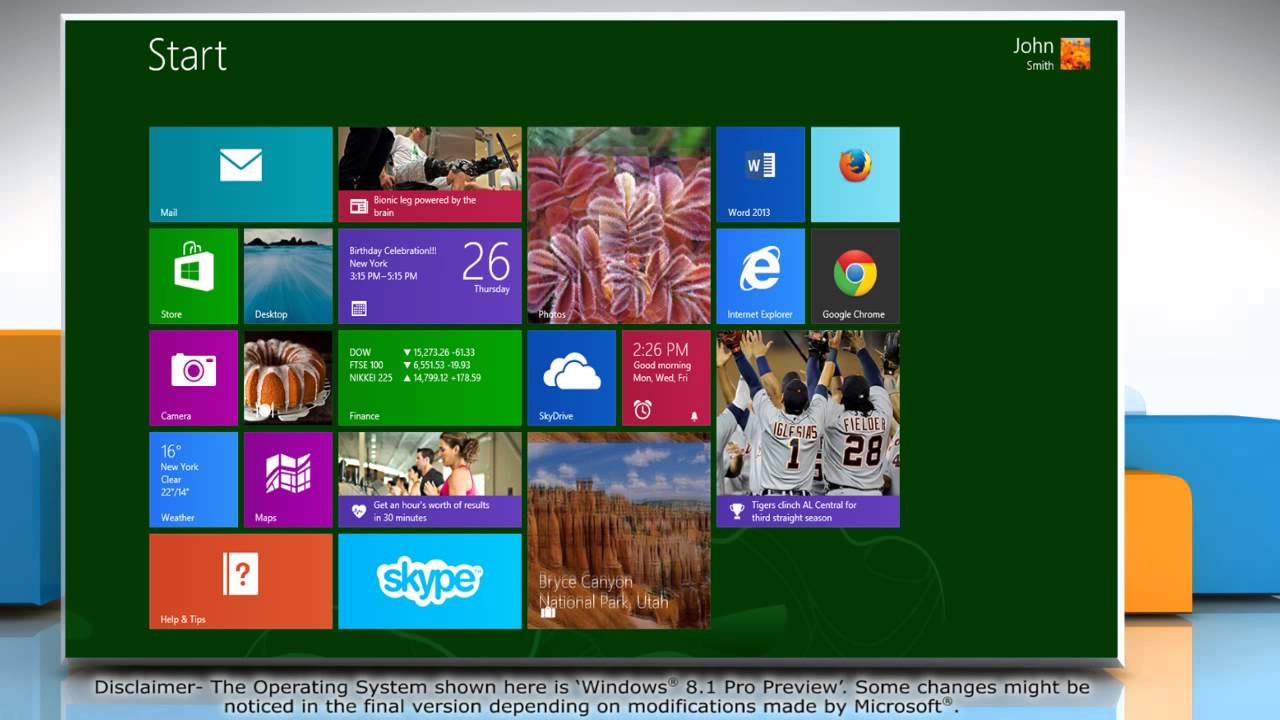The width and height of the screenshot is (1280, 720).
Task: Open Sports tile about Tigers clinch AL Central
Action: coord(808,429)
